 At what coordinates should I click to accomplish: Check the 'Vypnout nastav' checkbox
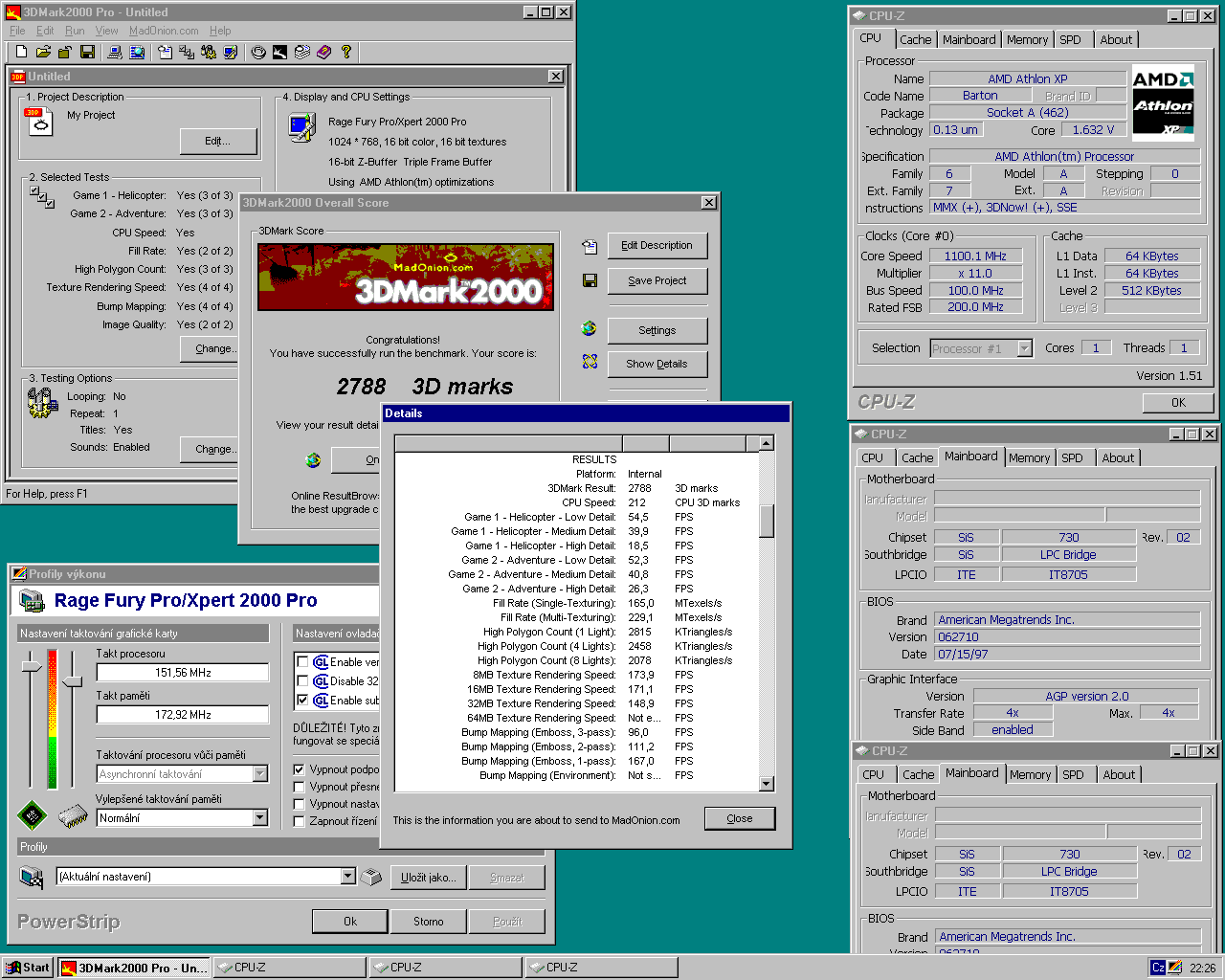300,804
